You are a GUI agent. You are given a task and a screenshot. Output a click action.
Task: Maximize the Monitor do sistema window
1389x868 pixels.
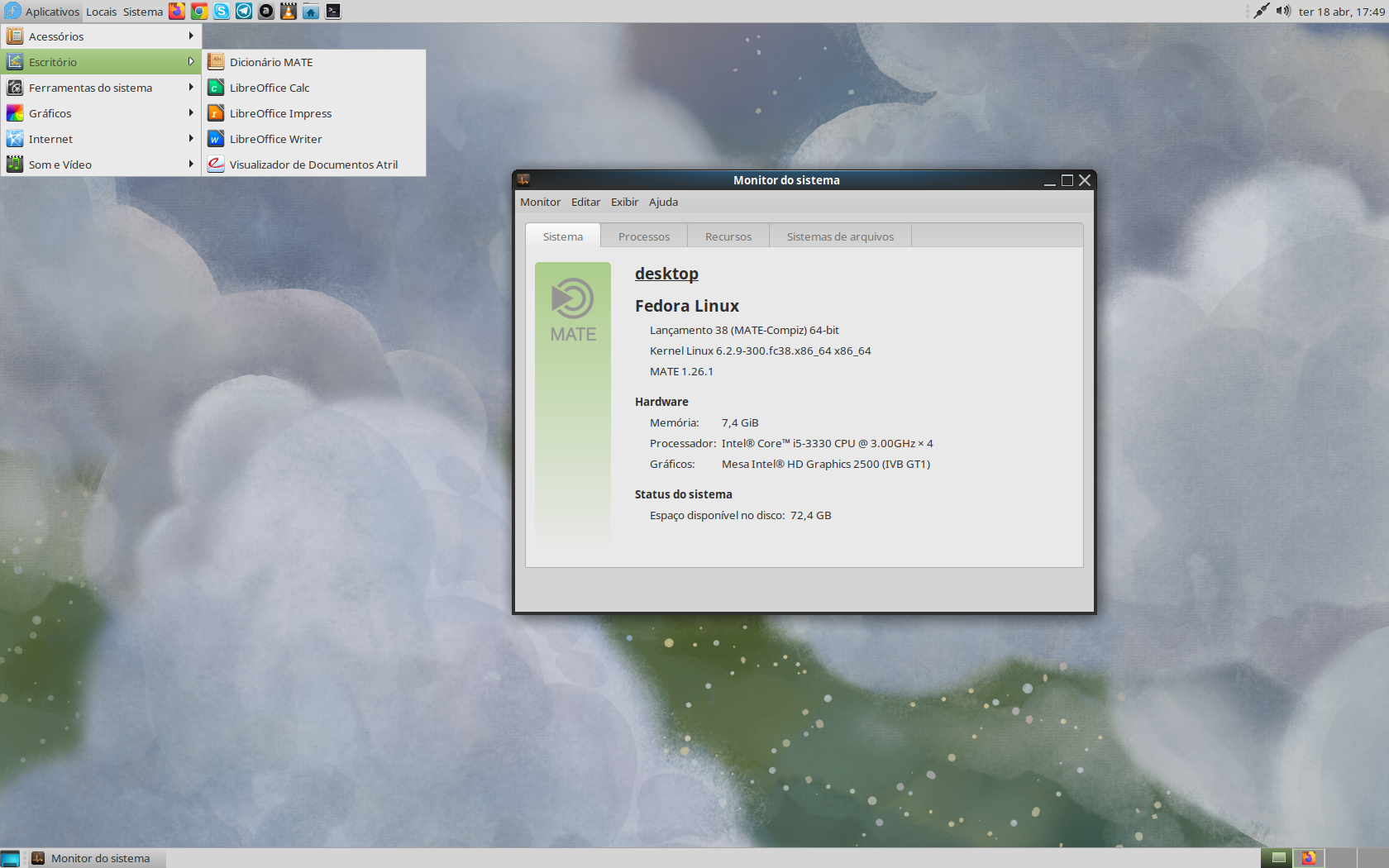click(1067, 180)
